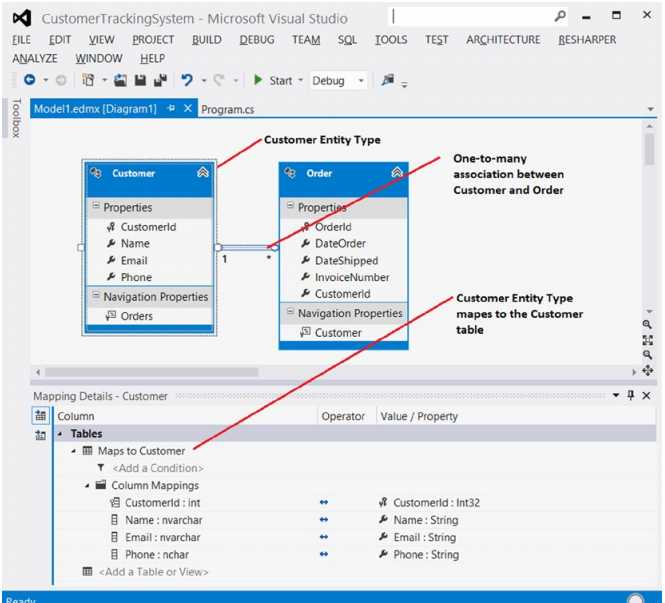This screenshot has width=665, height=603.
Task: Open the FILE menu
Action: point(21,40)
